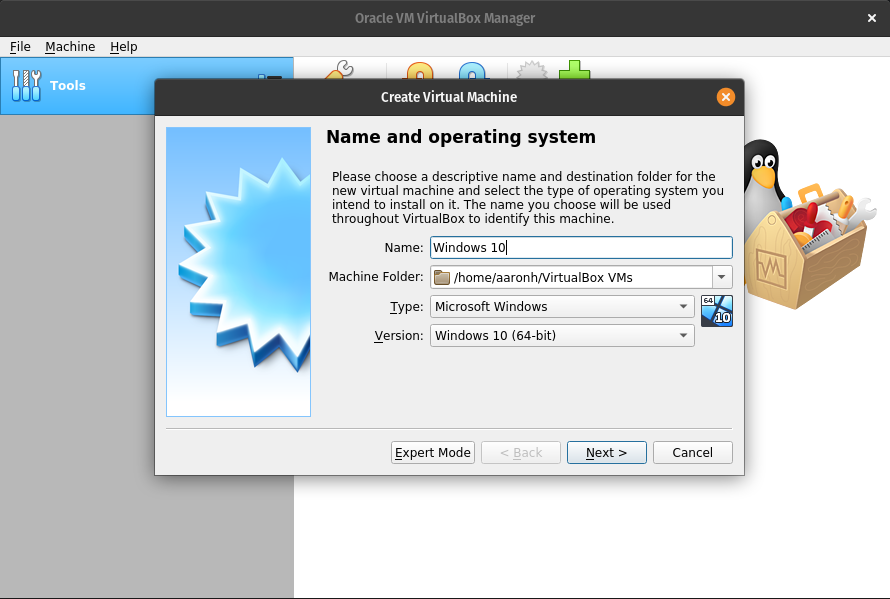Switch to Expert Mode
Viewport: 890px width, 599px height.
pos(432,452)
